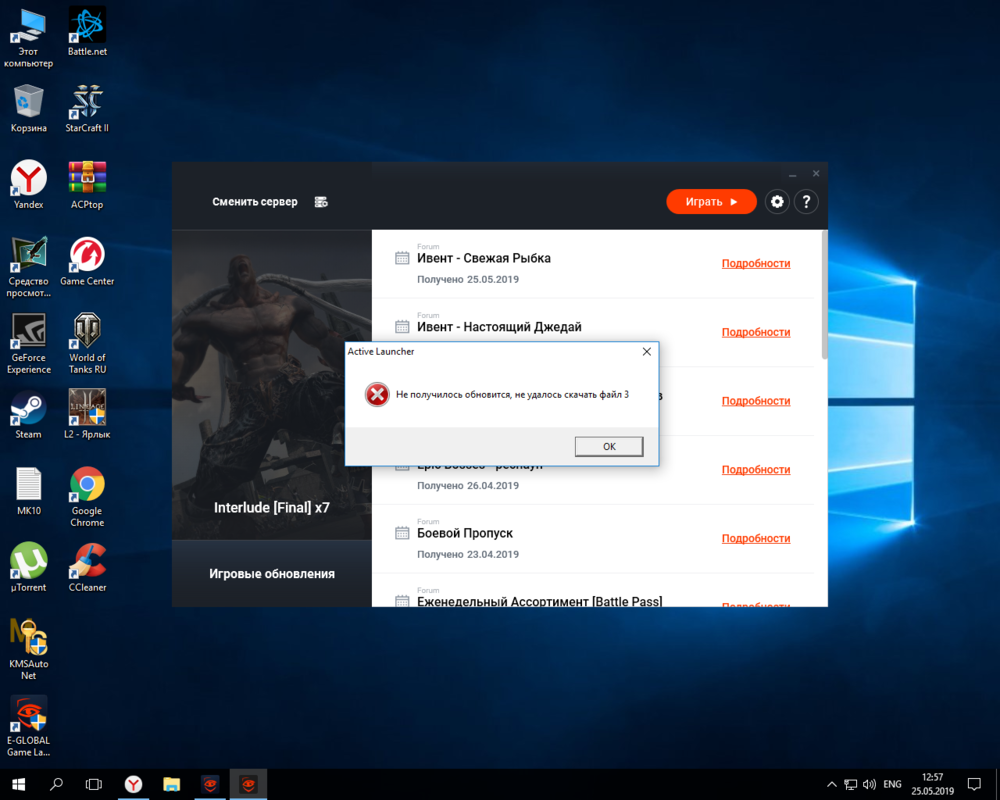This screenshot has width=1000, height=800.
Task: Expand the system tray hidden icons chevron
Action: pos(832,785)
